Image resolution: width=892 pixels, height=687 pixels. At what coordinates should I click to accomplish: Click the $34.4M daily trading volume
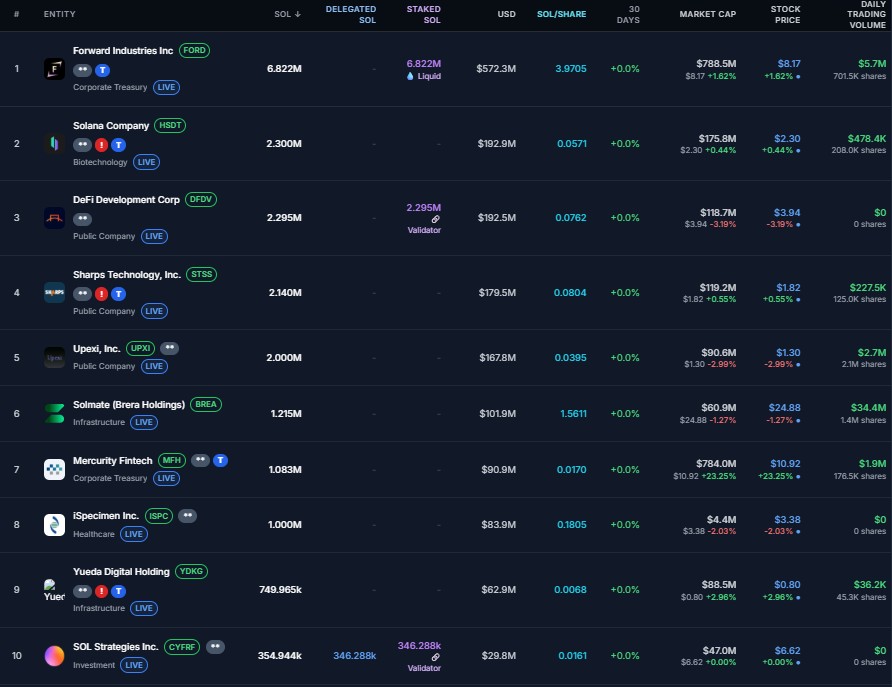coord(868,408)
